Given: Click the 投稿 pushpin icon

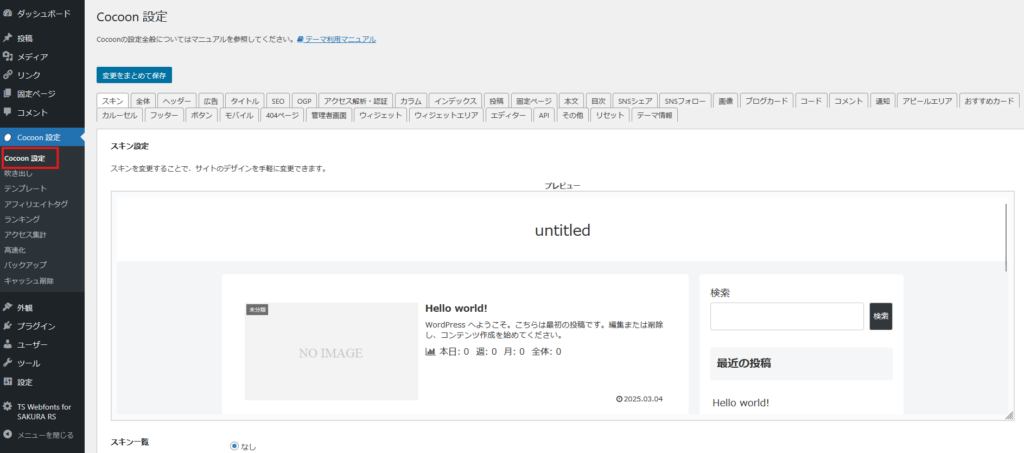Looking at the screenshot, I should pyautogui.click(x=8, y=38).
